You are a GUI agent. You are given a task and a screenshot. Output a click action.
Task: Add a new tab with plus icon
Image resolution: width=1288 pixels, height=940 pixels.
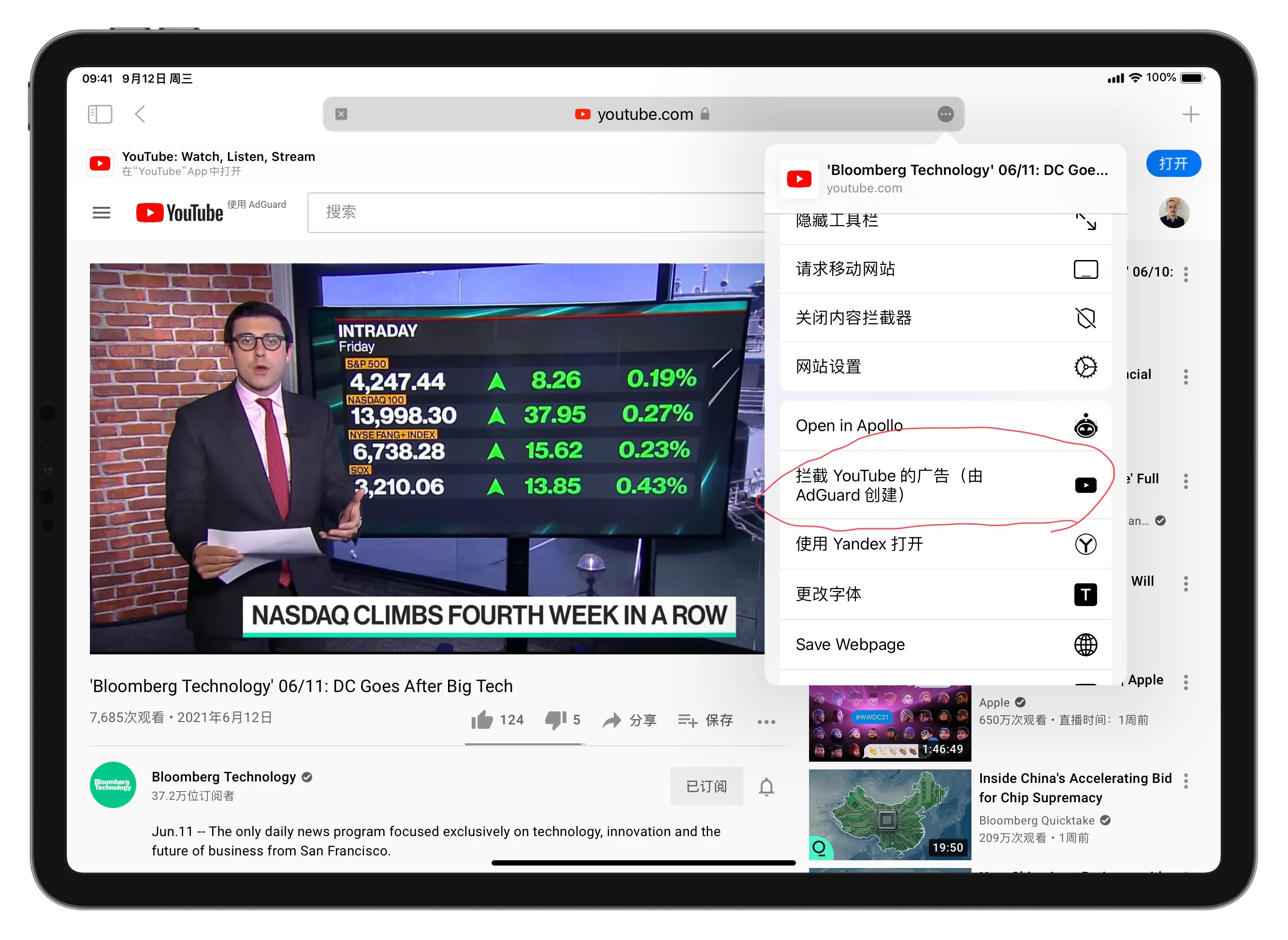(x=1191, y=115)
